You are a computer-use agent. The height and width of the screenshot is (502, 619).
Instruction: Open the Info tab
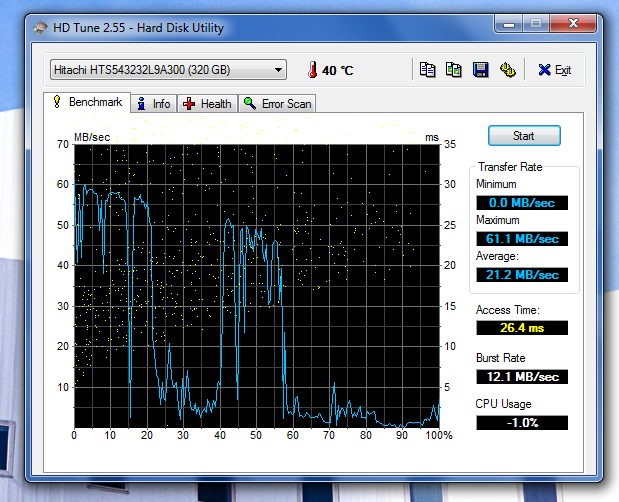click(154, 103)
